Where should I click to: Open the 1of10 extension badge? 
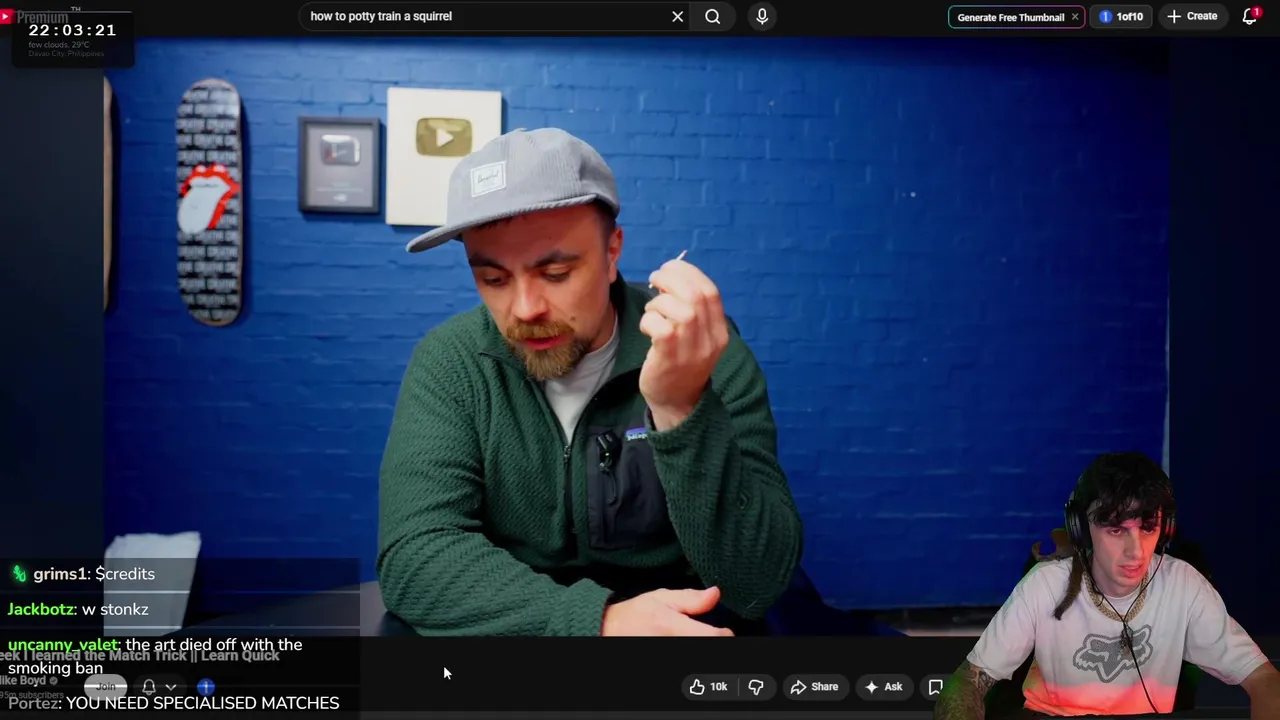(x=1121, y=17)
